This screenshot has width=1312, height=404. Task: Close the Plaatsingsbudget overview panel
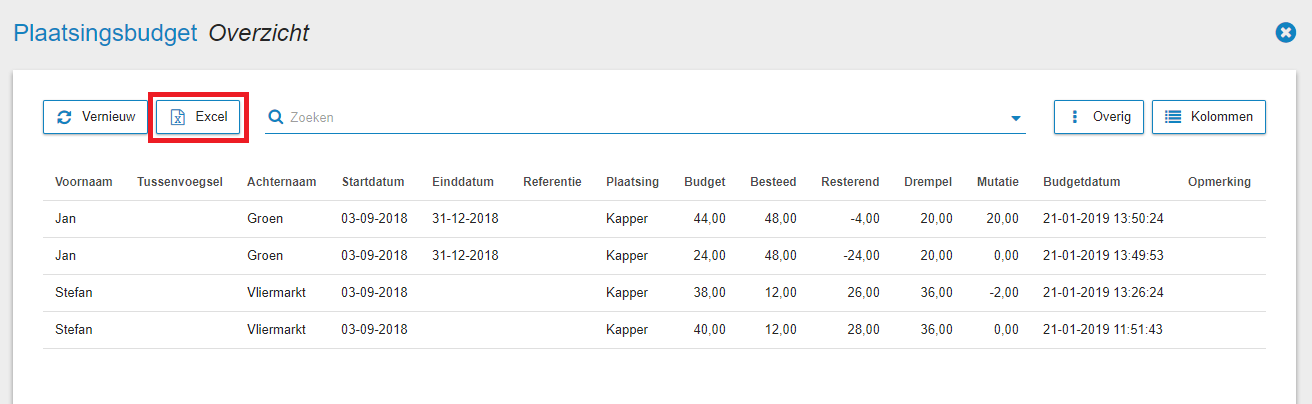[x=1286, y=33]
